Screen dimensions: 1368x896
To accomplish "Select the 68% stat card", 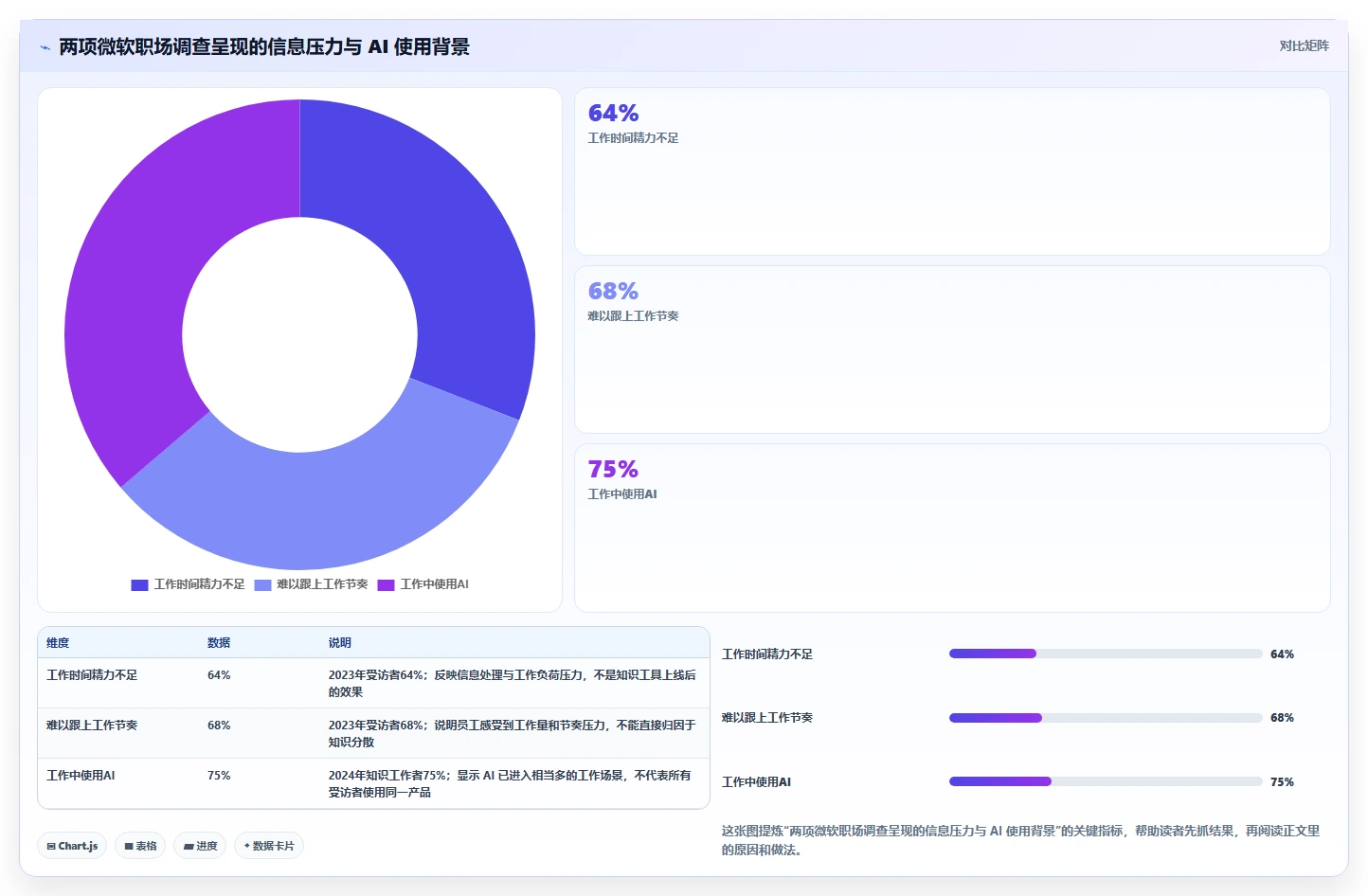I will [952, 349].
